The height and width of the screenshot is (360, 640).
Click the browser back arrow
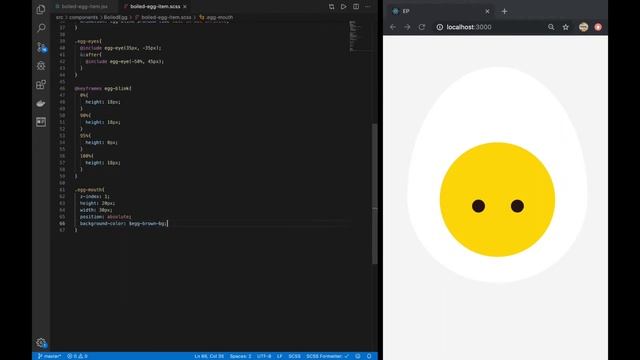click(x=393, y=27)
